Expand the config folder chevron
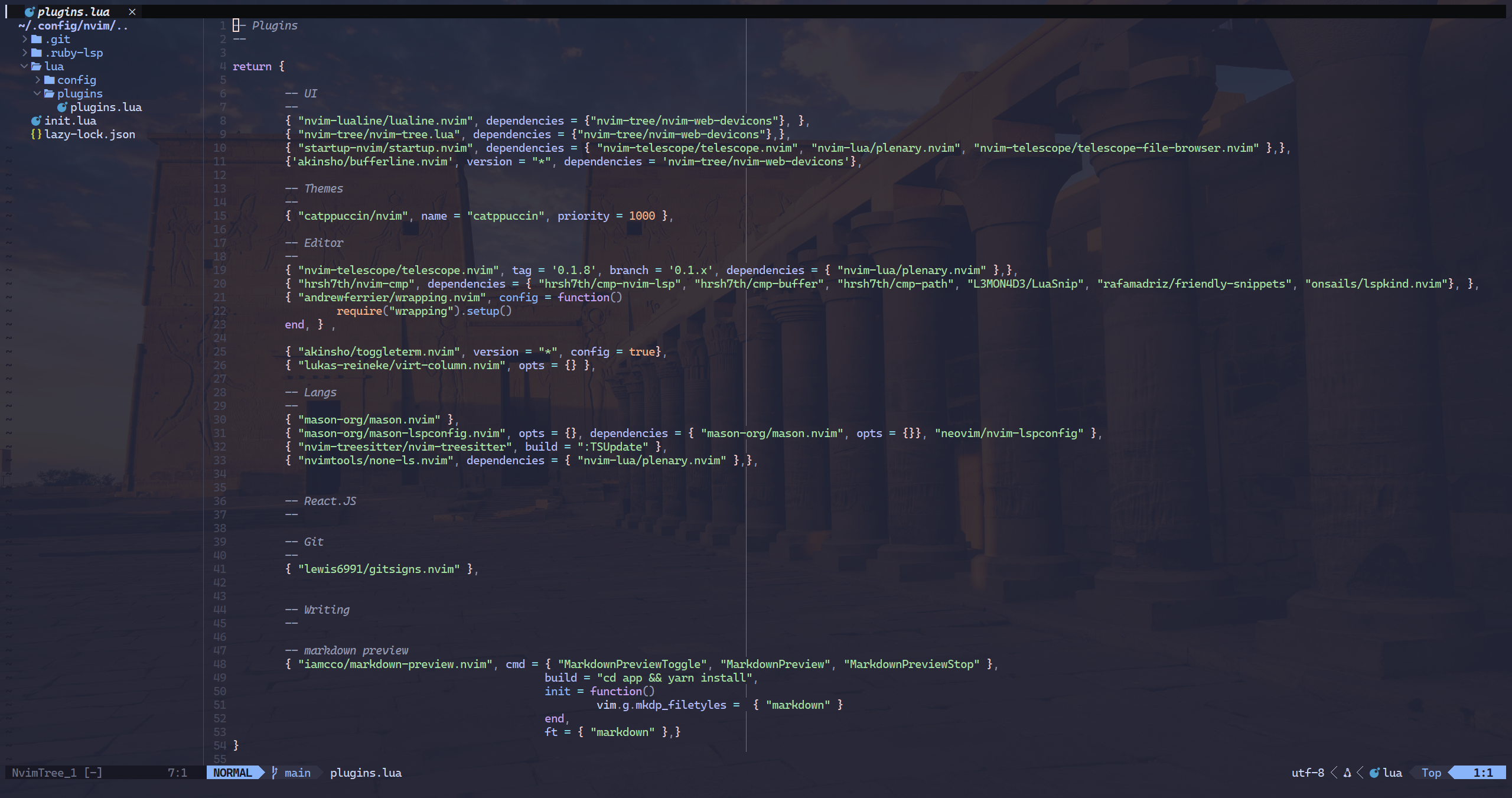 pyautogui.click(x=38, y=80)
